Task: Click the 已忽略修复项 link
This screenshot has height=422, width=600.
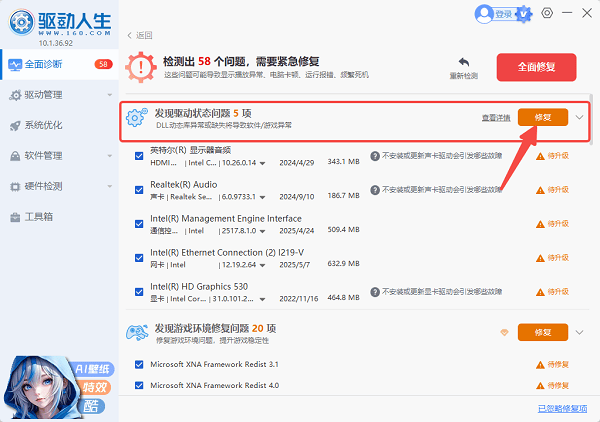Action: (564, 408)
